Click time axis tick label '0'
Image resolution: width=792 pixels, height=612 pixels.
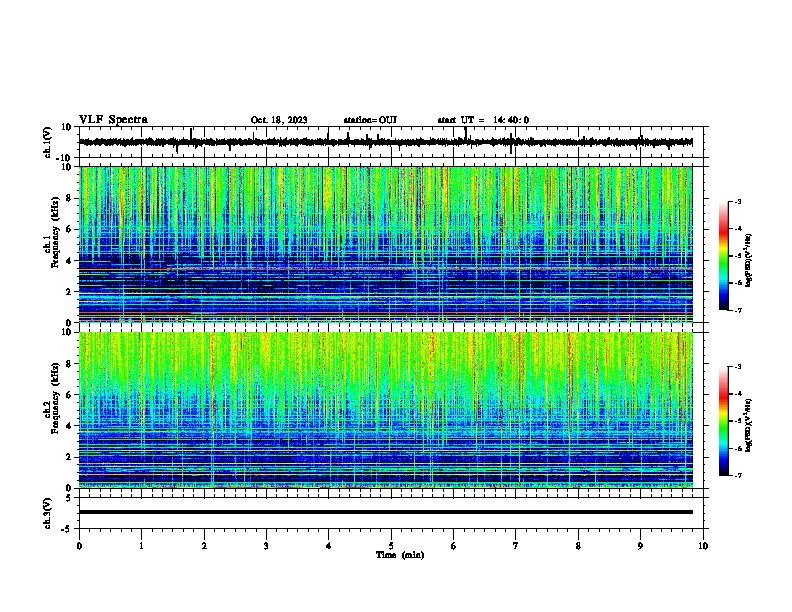point(79,546)
